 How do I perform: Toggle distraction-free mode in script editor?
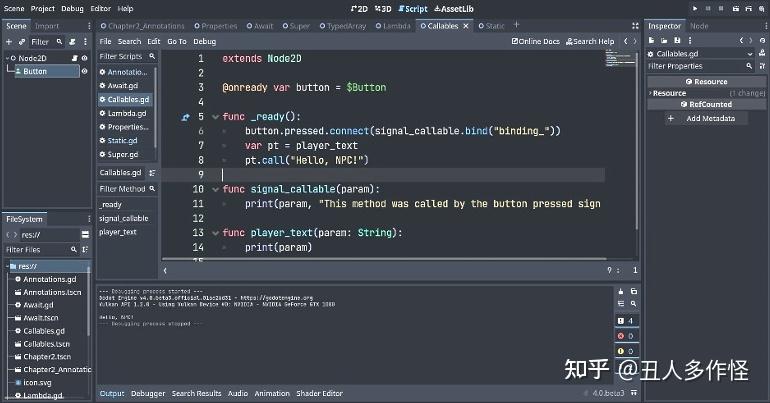[x=635, y=26]
